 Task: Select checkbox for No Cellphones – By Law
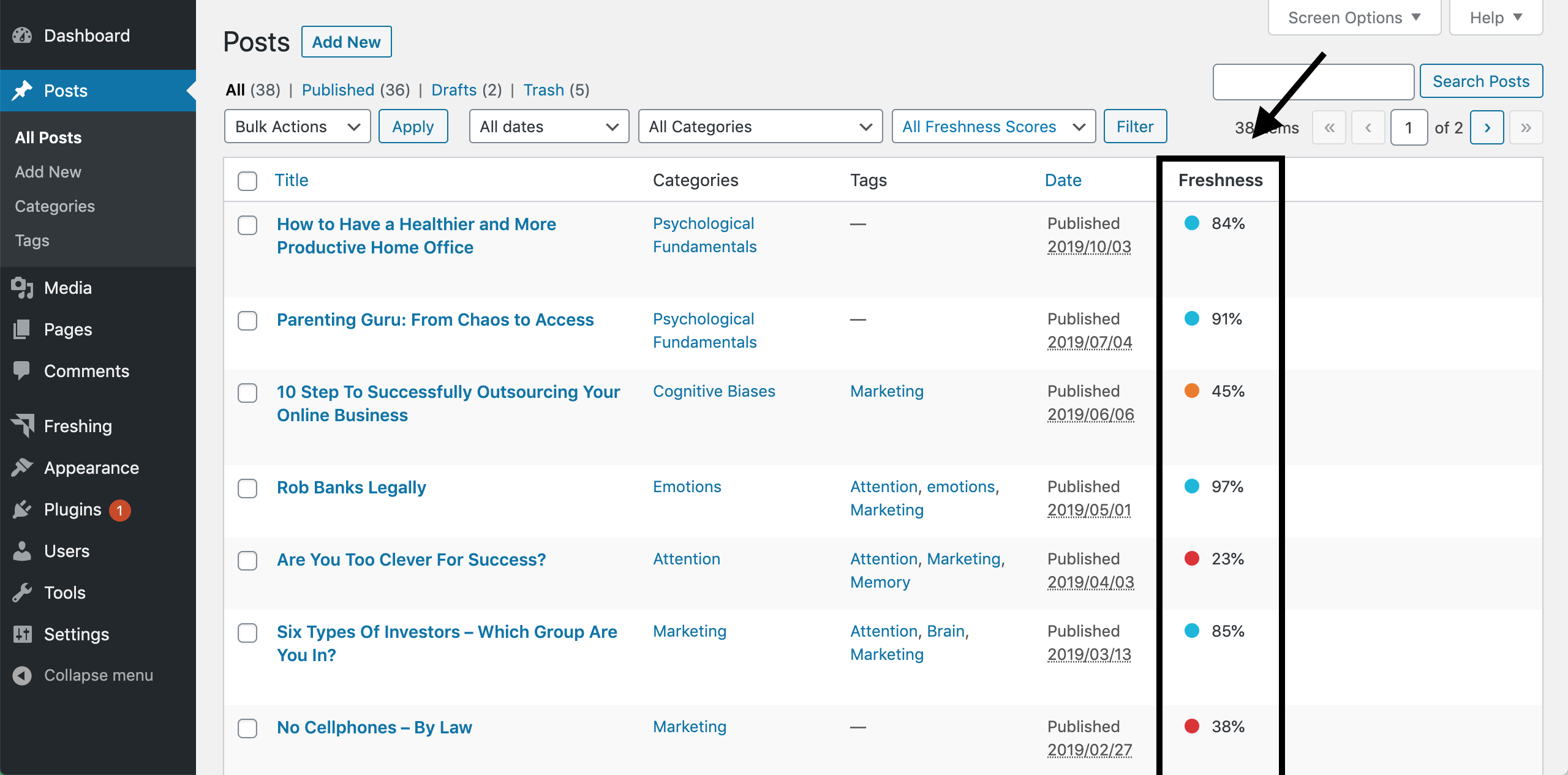tap(247, 728)
